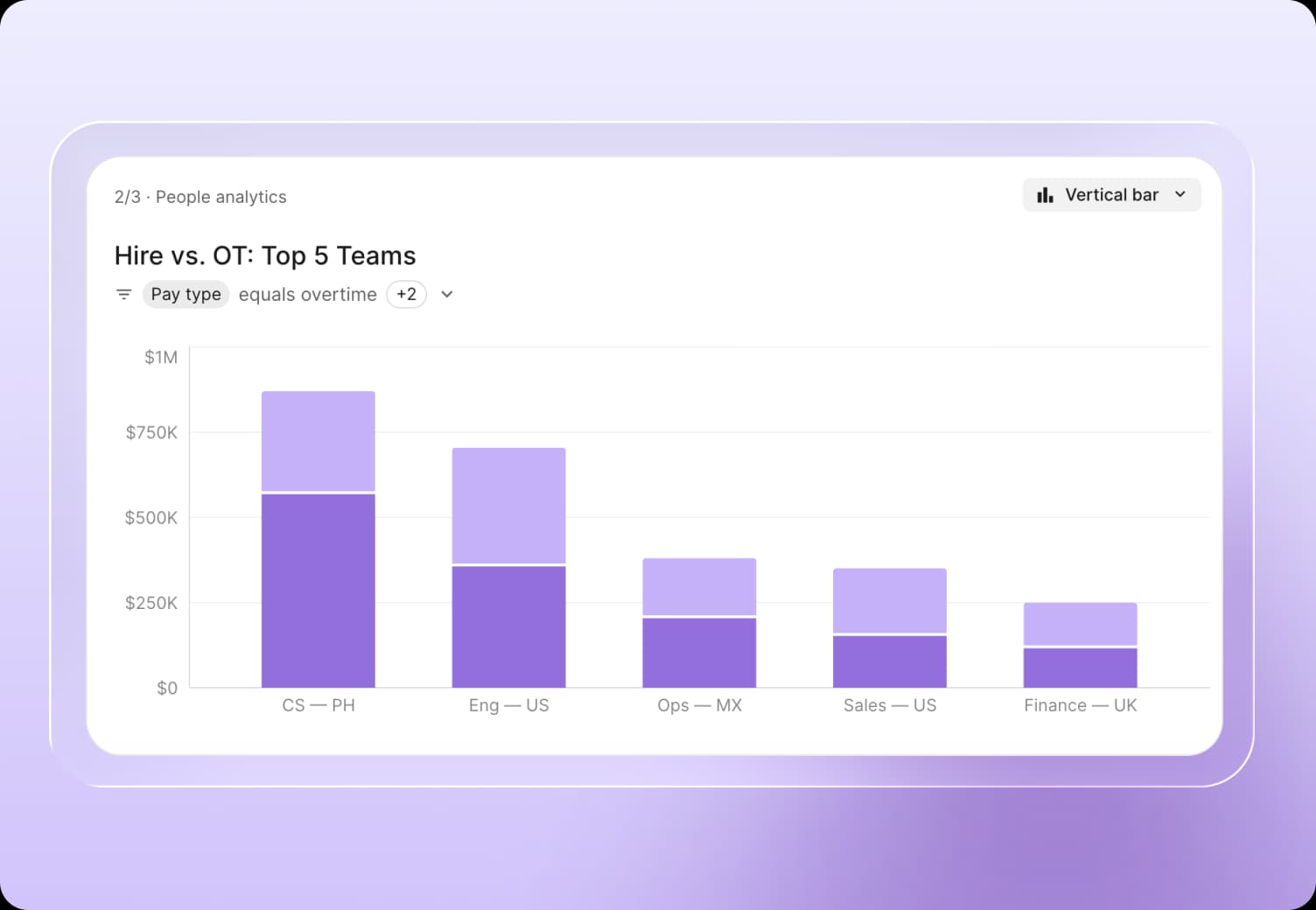This screenshot has width=1316, height=910.
Task: Click the bar chart icon beside Vertical bar
Action: click(x=1045, y=195)
